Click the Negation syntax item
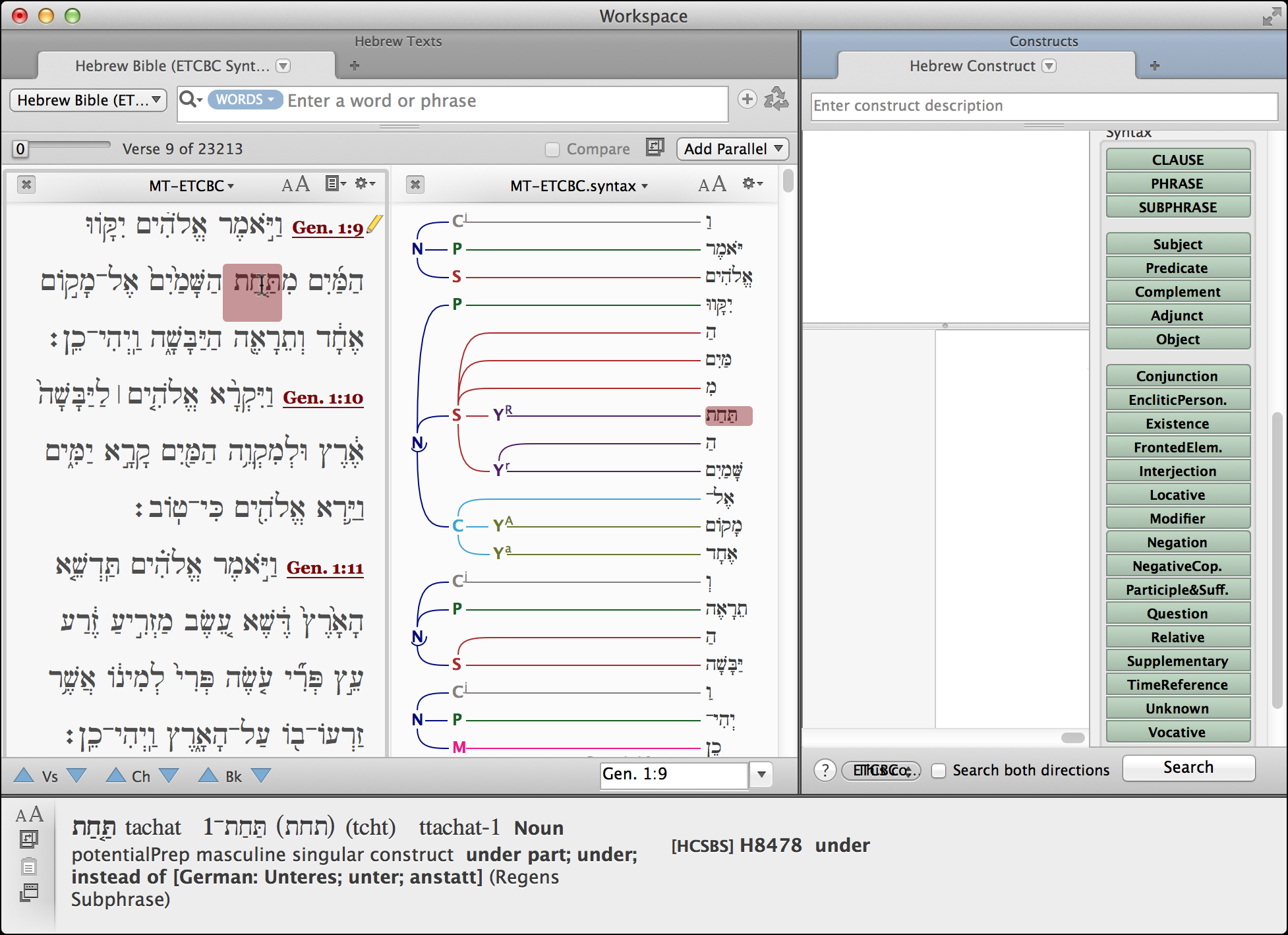The height and width of the screenshot is (935, 1288). click(x=1178, y=542)
